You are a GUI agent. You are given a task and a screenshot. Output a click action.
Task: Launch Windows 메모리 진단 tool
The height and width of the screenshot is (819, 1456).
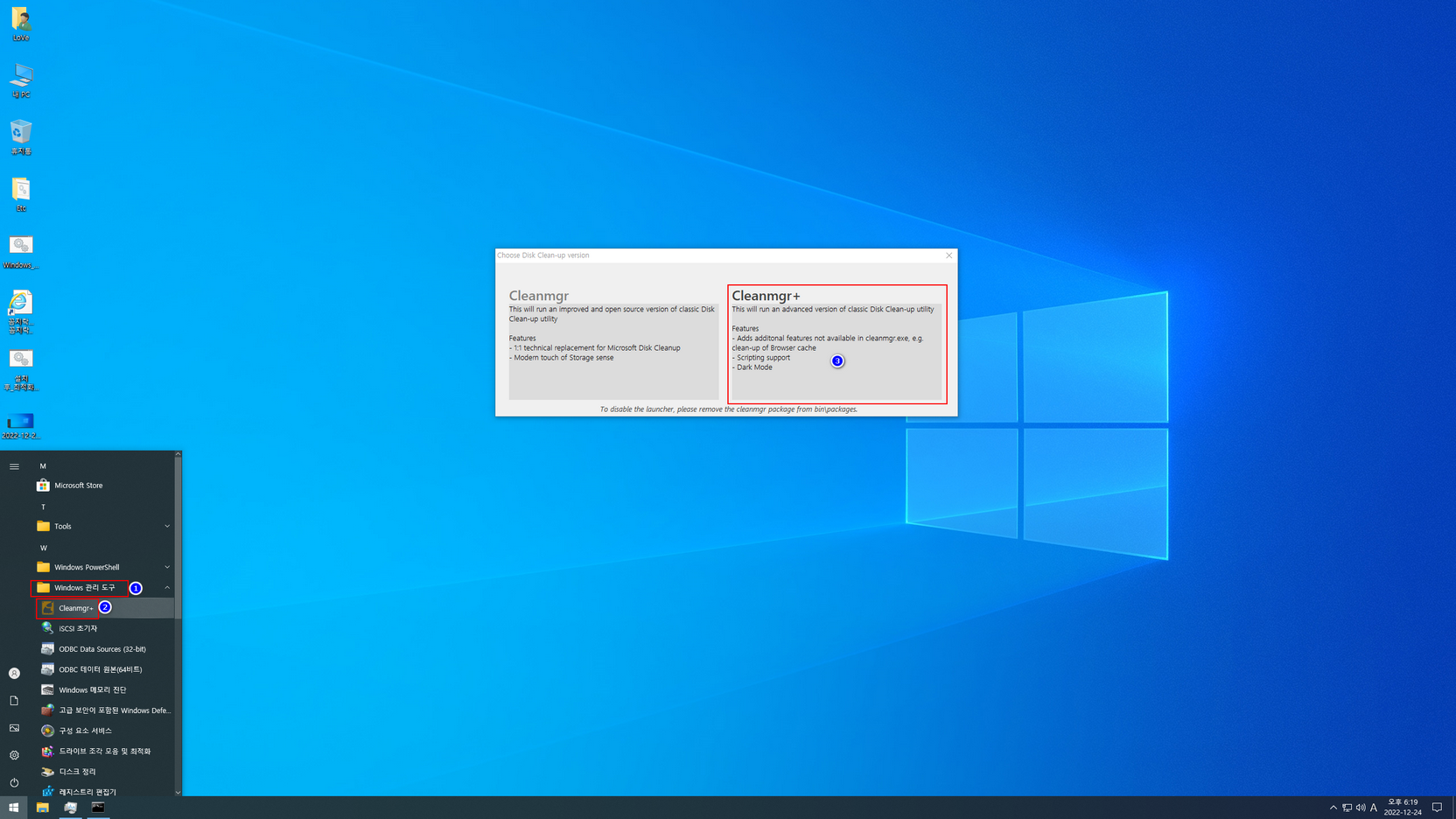point(103,689)
